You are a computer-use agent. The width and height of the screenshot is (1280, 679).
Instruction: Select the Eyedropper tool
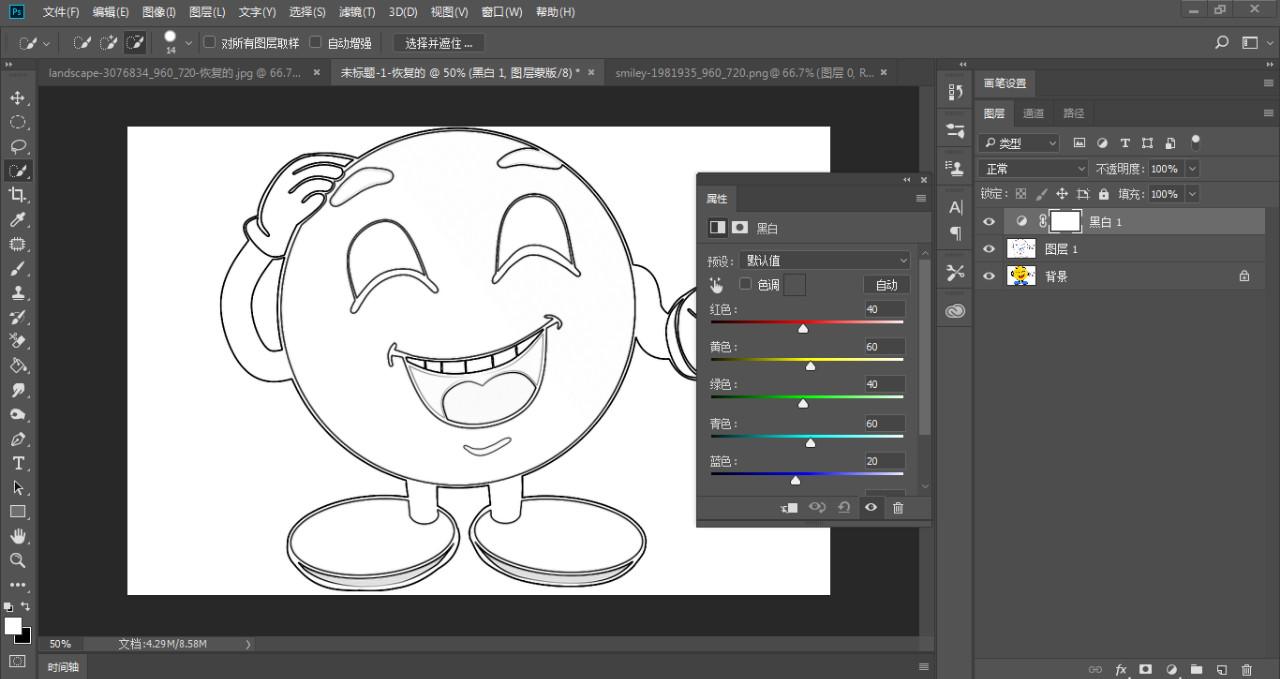[18, 220]
